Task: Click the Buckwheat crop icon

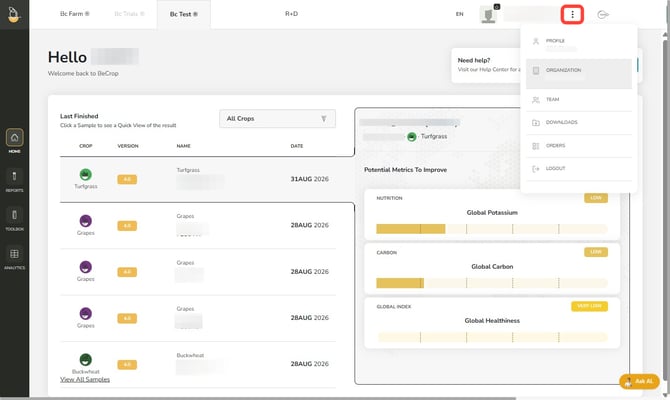Action: (85, 360)
